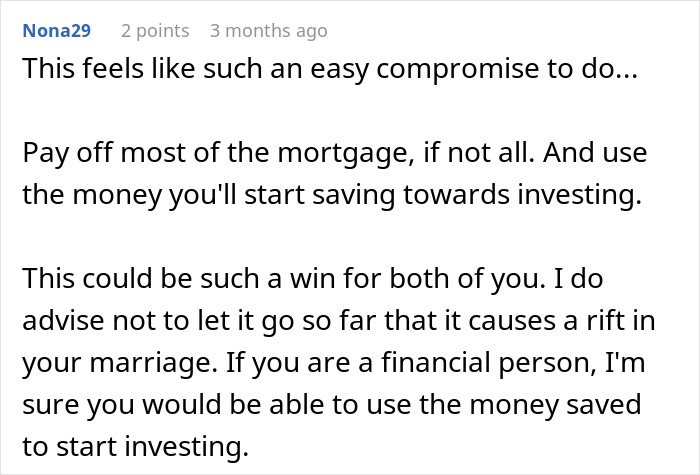The width and height of the screenshot is (700, 475).
Task: Open the Nona29 user profile link
Action: coord(55,31)
